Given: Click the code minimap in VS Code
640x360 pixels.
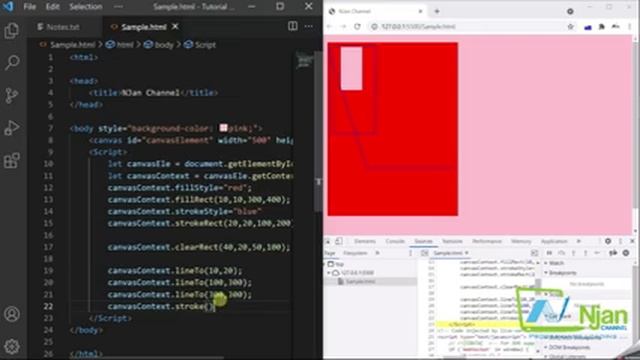Looking at the screenshot, I should [x=304, y=61].
